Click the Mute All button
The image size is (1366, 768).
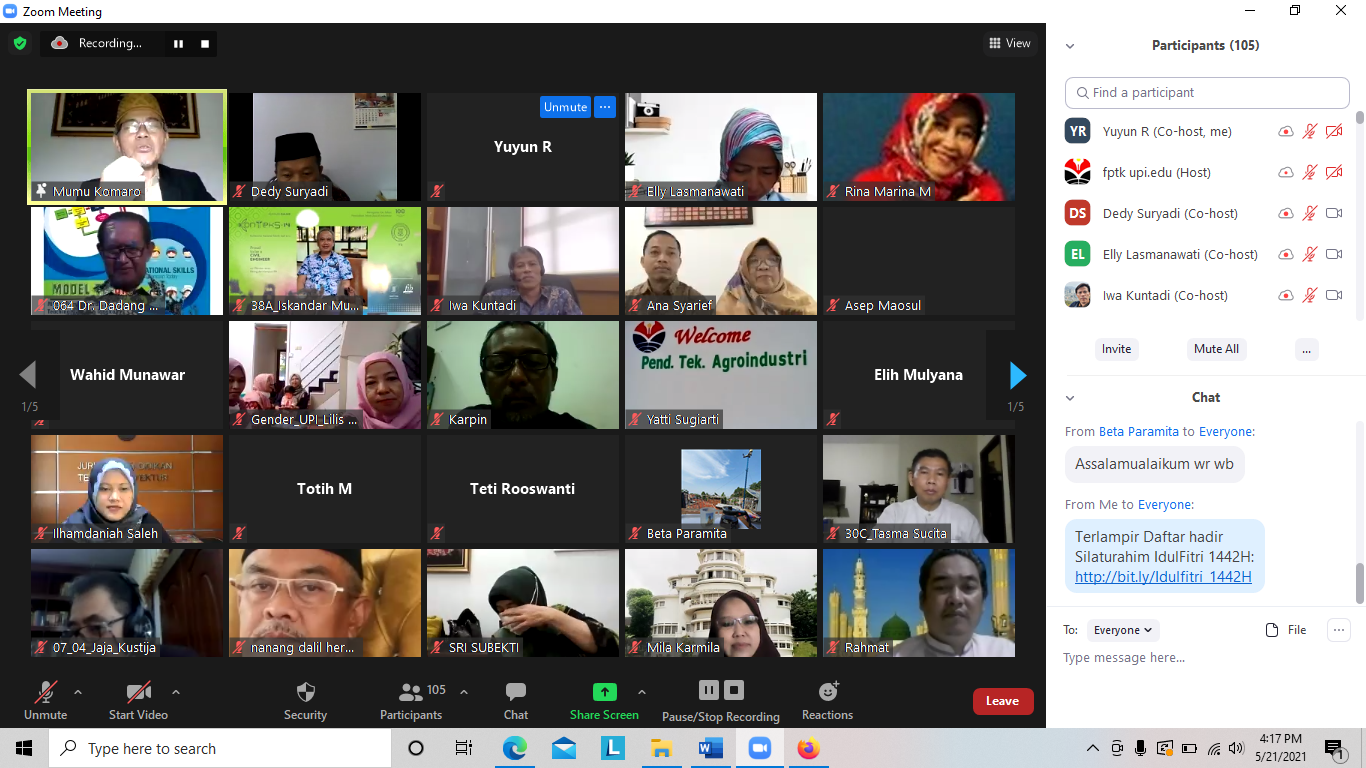click(1216, 349)
